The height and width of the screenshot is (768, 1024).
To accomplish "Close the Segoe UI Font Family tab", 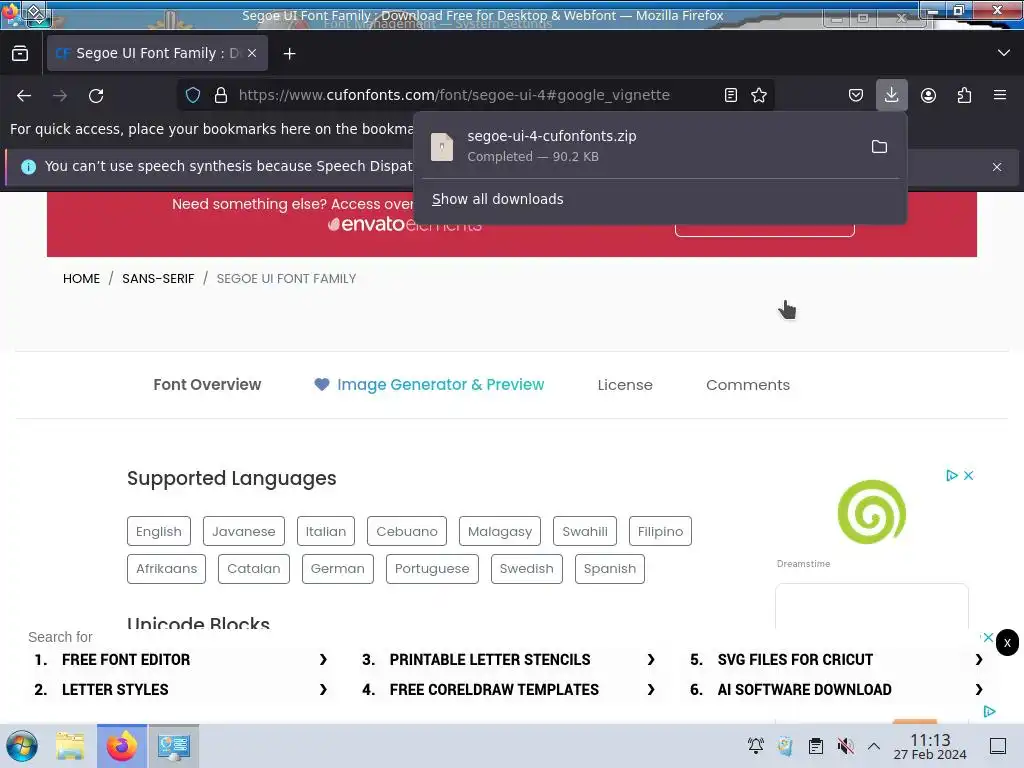I will pyautogui.click(x=252, y=53).
